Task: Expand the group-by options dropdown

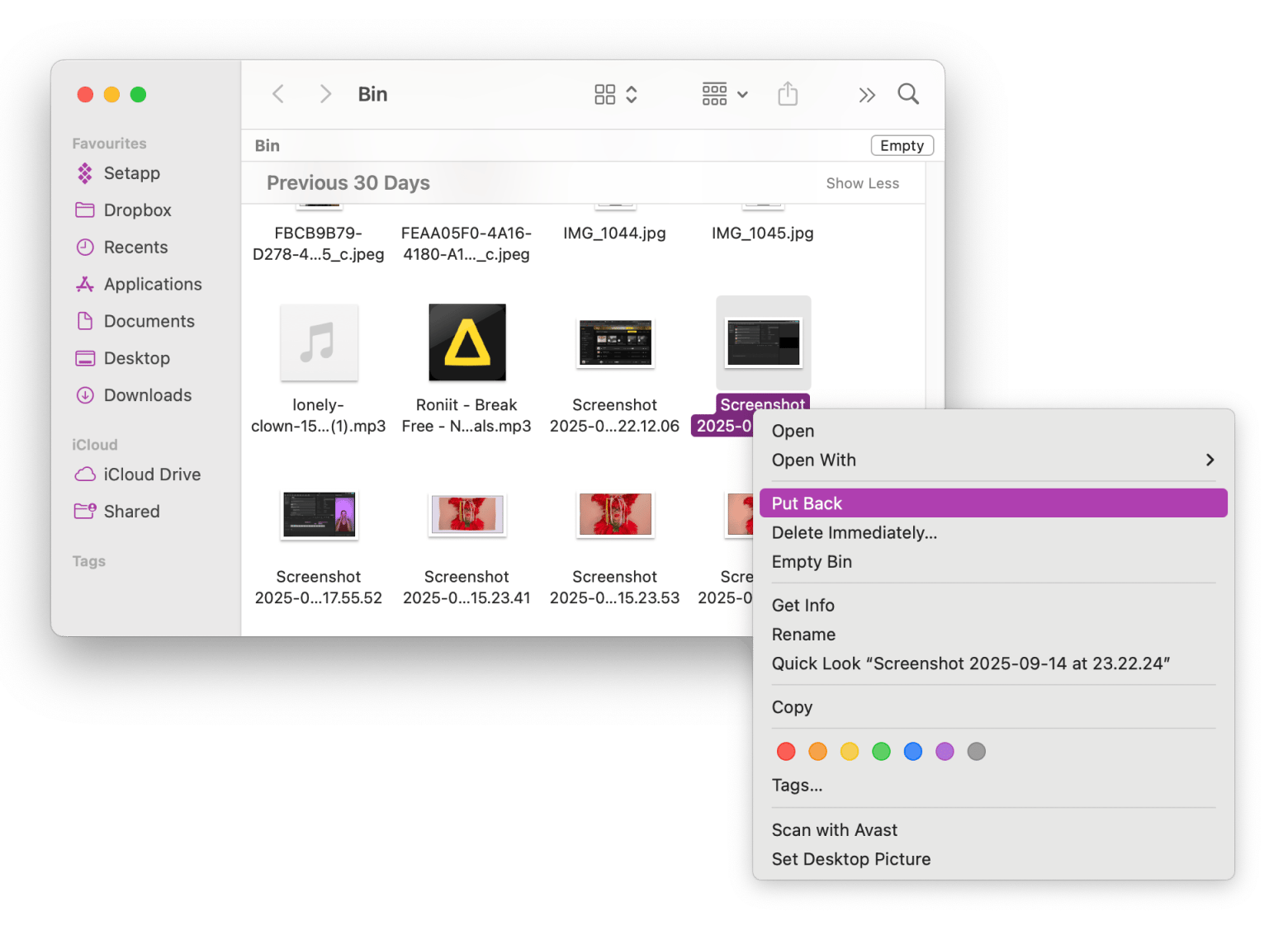Action: (725, 94)
